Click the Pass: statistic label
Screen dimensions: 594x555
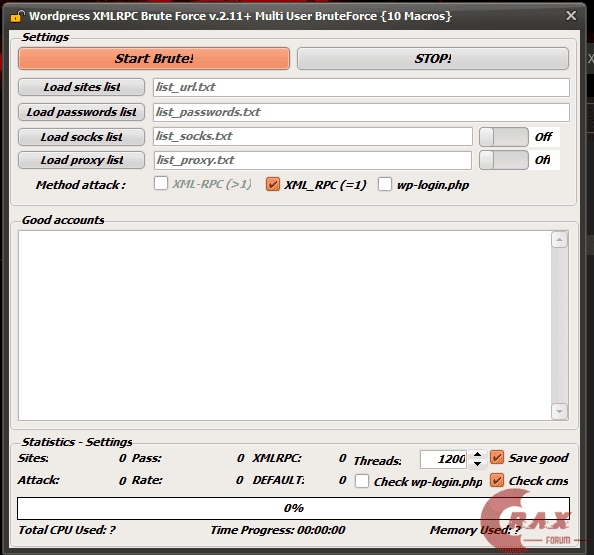click(146, 458)
